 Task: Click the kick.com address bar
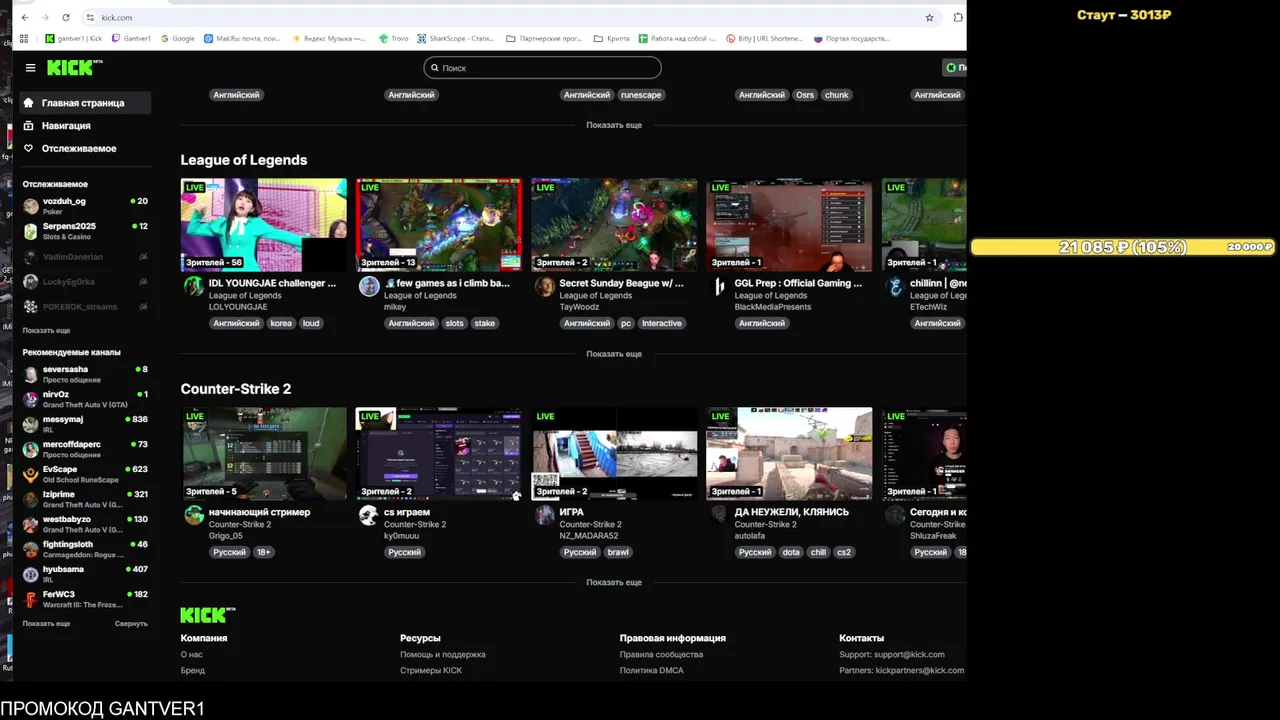click(x=500, y=17)
